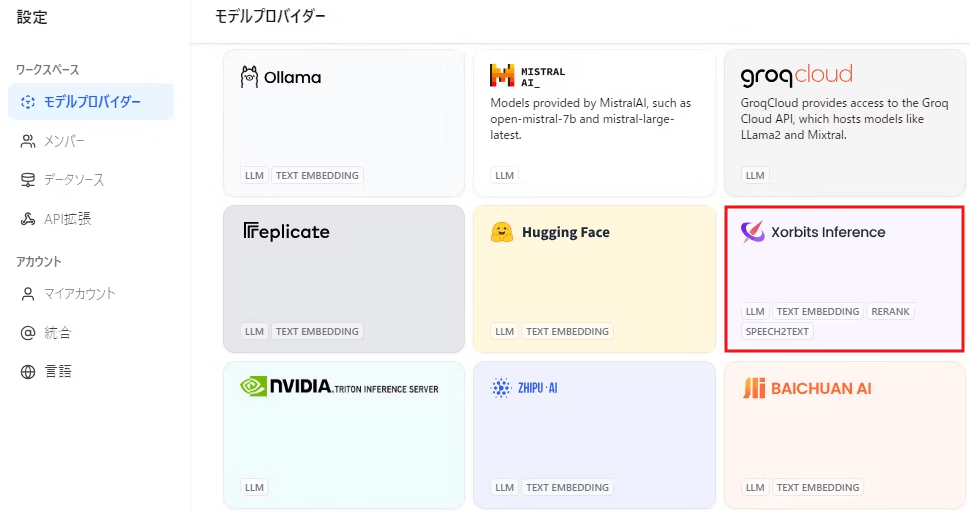Viewport: 970px width, 513px height.
Task: Click the ZHIPU AI logo
Action: pyautogui.click(x=524, y=388)
